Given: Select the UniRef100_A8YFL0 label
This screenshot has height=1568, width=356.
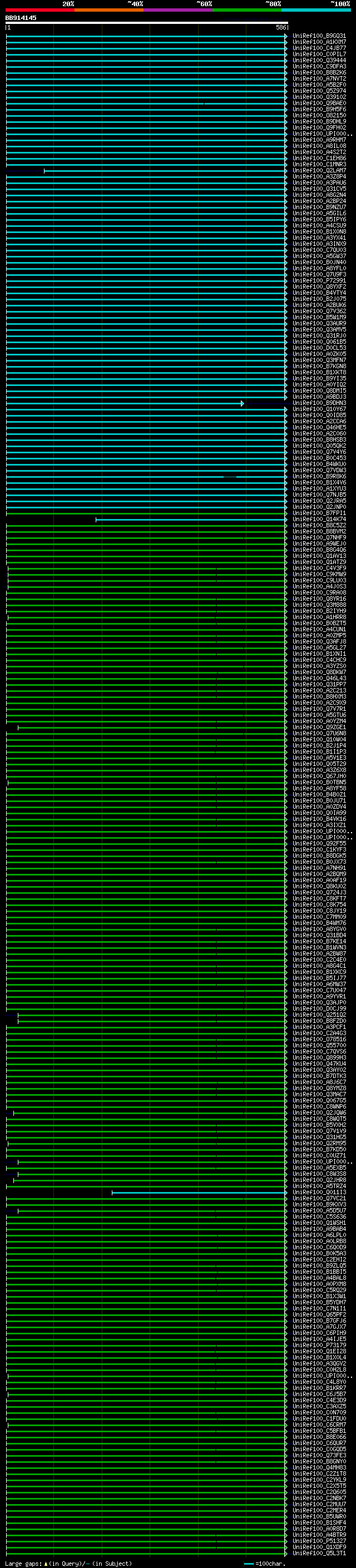Looking at the screenshot, I should tap(319, 269).
